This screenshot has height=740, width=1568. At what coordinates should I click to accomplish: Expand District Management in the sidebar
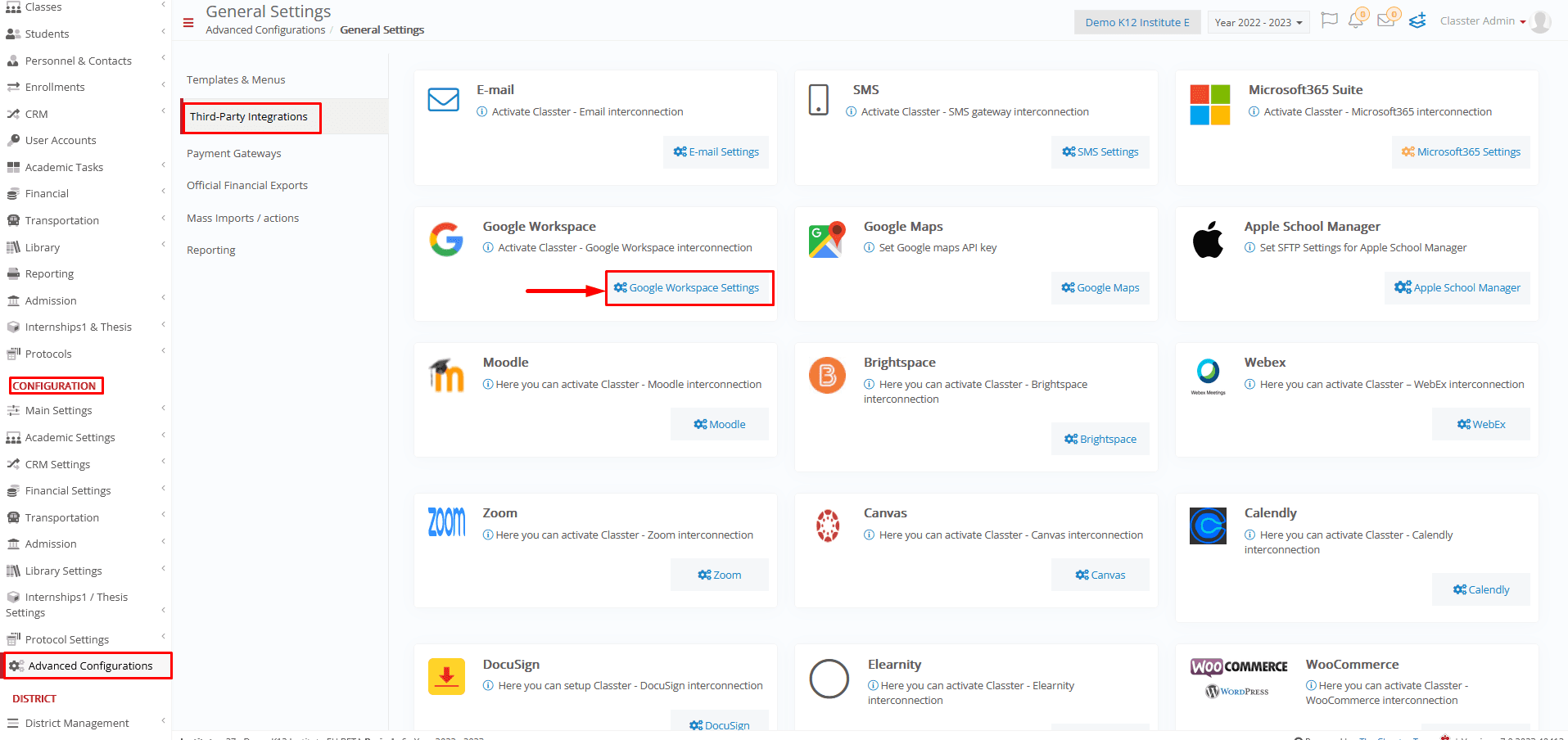pyautogui.click(x=85, y=723)
